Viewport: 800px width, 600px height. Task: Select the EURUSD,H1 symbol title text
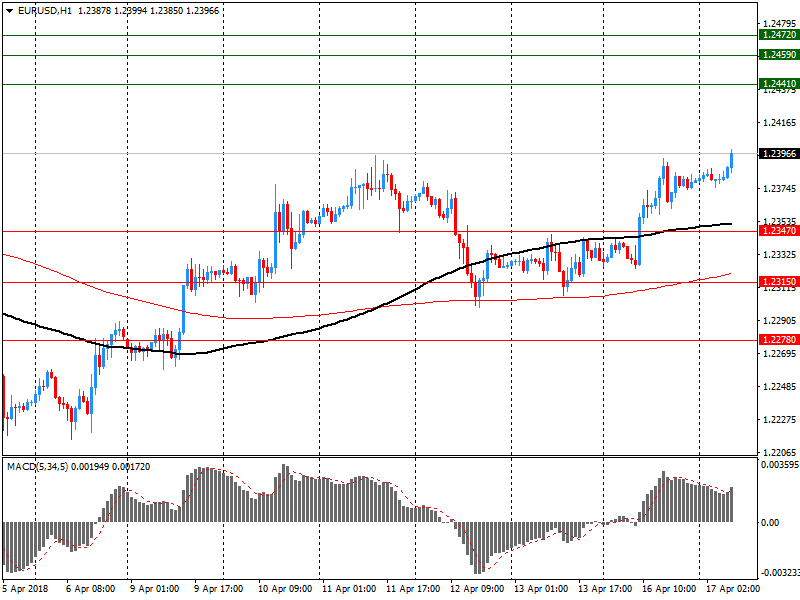[45, 10]
